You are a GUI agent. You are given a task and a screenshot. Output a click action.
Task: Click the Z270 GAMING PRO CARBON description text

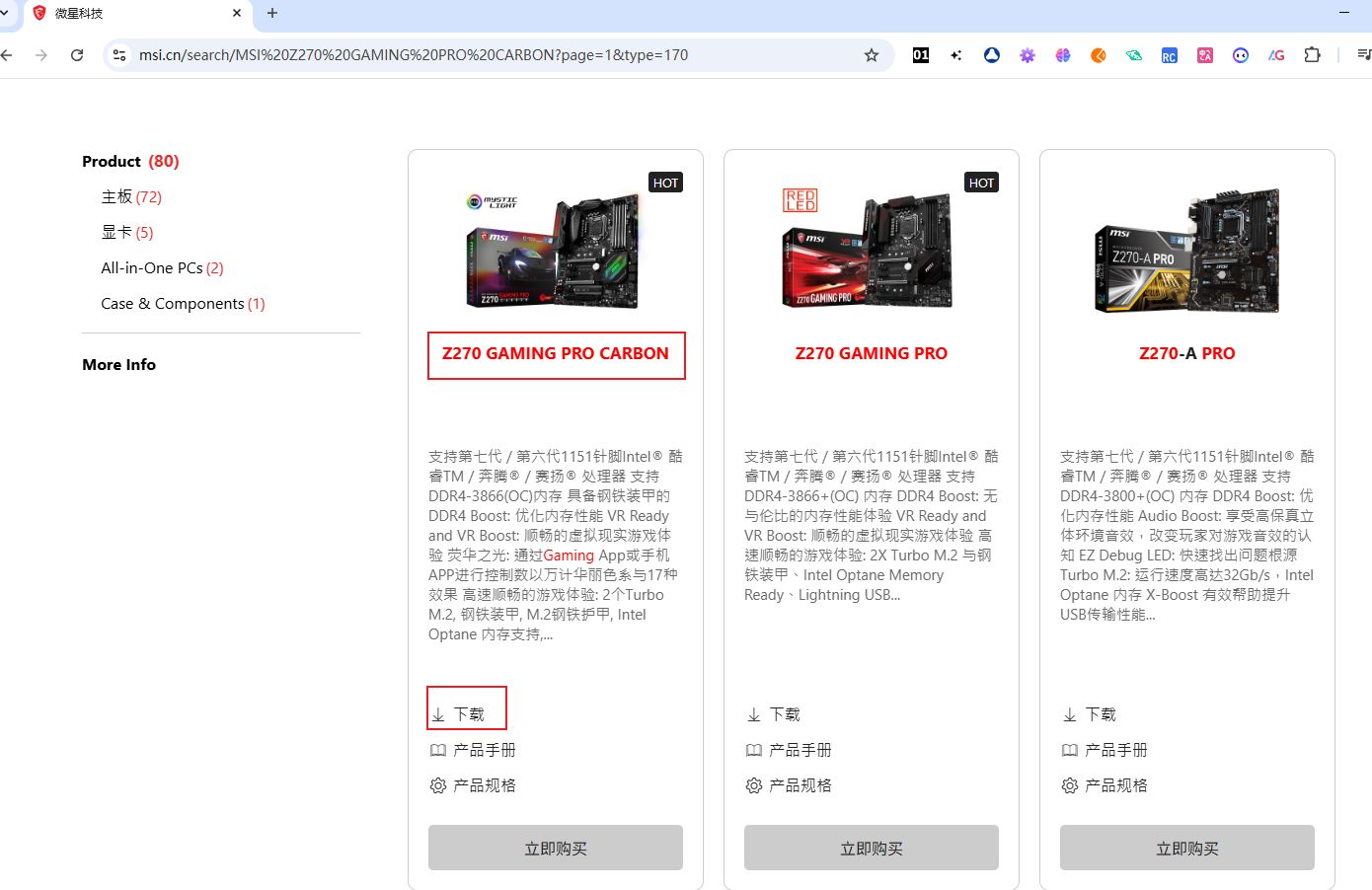pyautogui.click(x=556, y=545)
